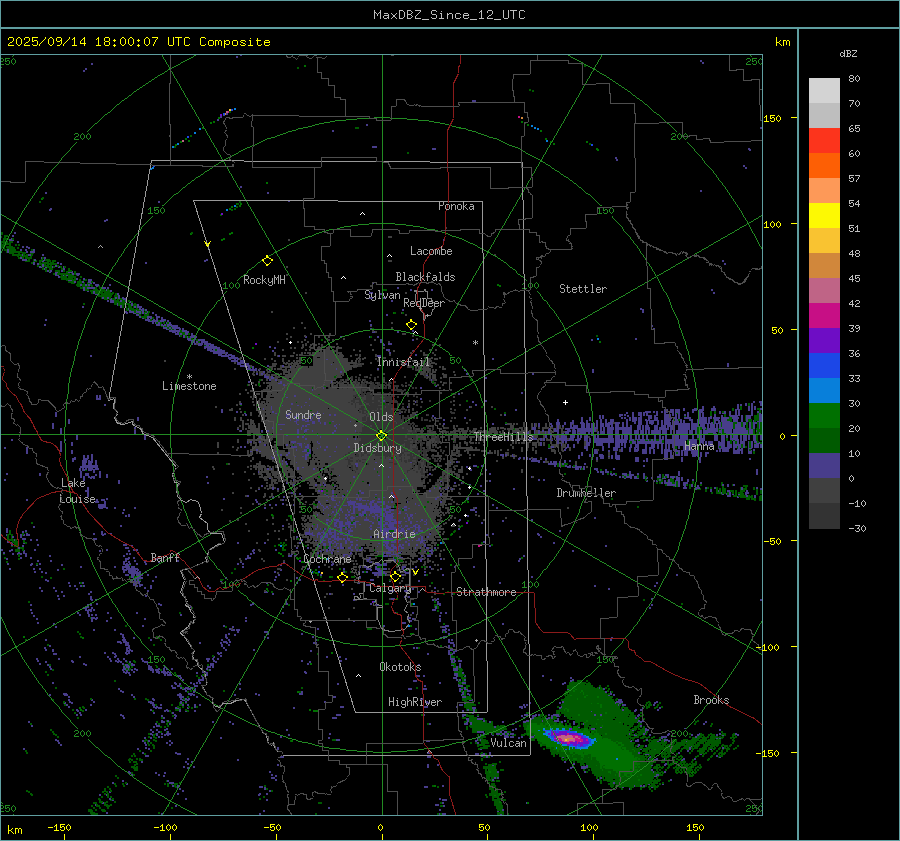
Task: Click the Limestone label
Action: [x=189, y=386]
